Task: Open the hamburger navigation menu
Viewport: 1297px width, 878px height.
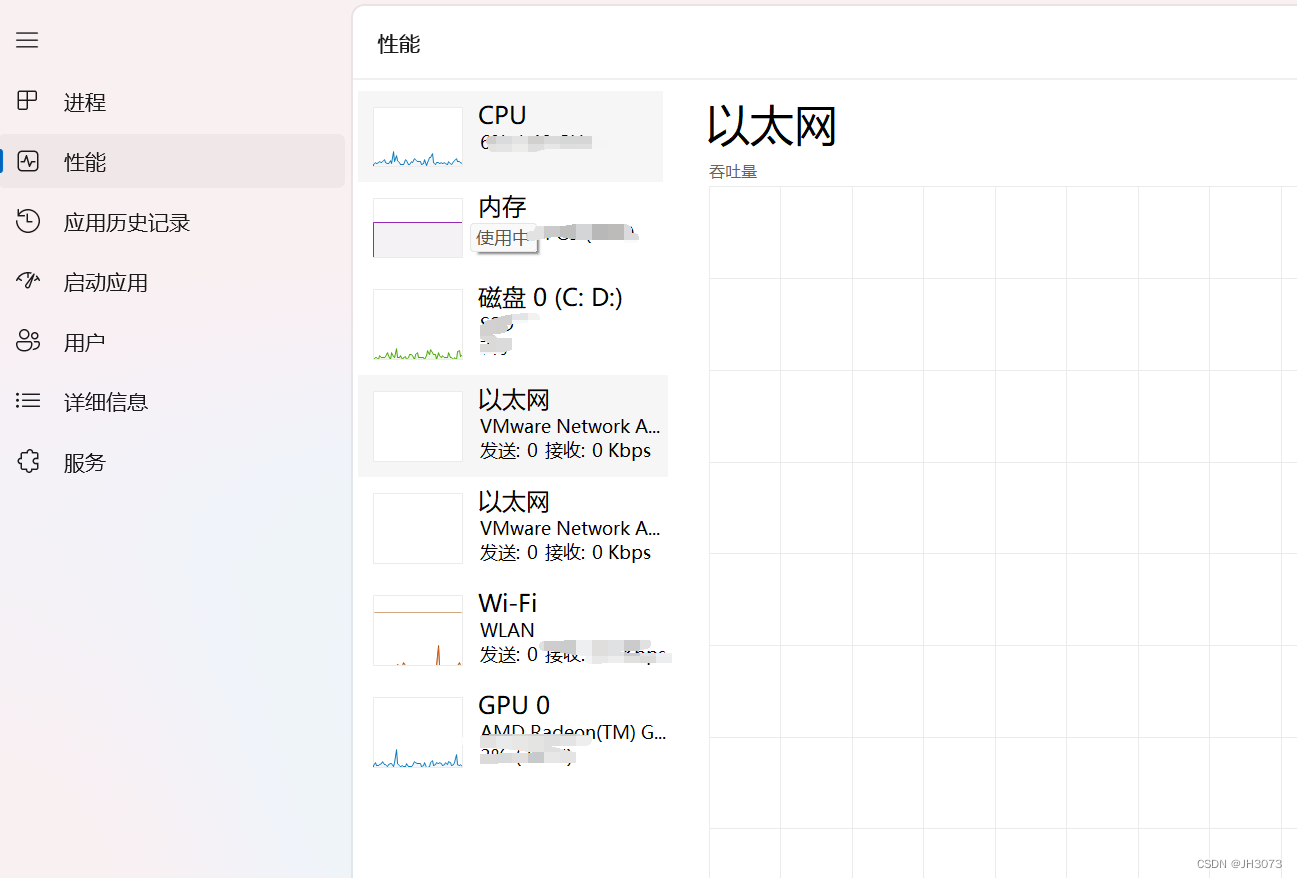Action: click(x=27, y=40)
